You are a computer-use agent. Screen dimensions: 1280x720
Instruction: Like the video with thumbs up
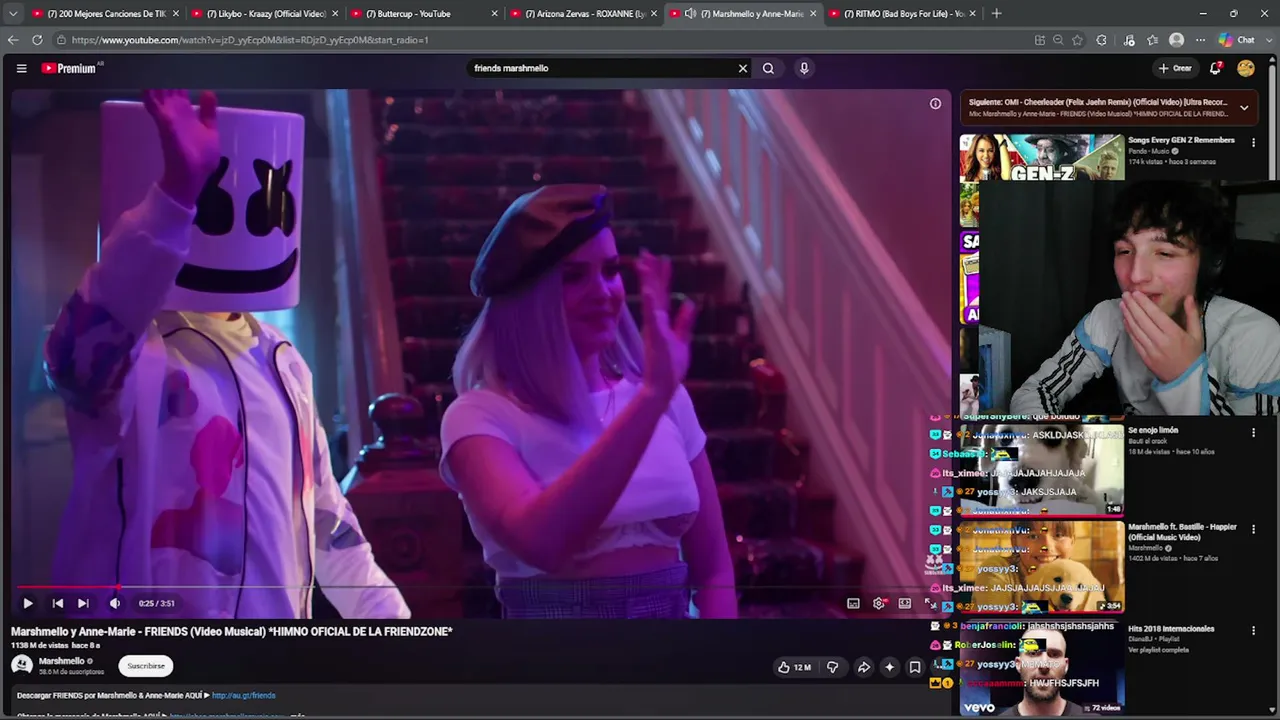pos(795,667)
